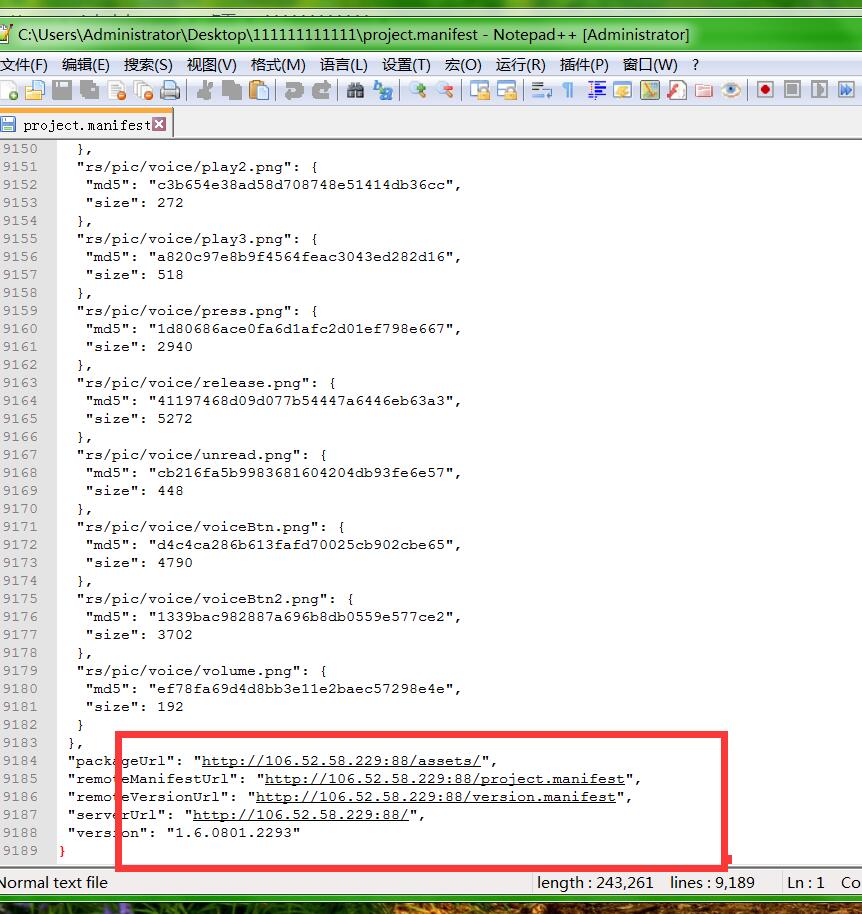This screenshot has height=914, width=862.
Task: Select the project.manifest tab
Action: coord(85,125)
